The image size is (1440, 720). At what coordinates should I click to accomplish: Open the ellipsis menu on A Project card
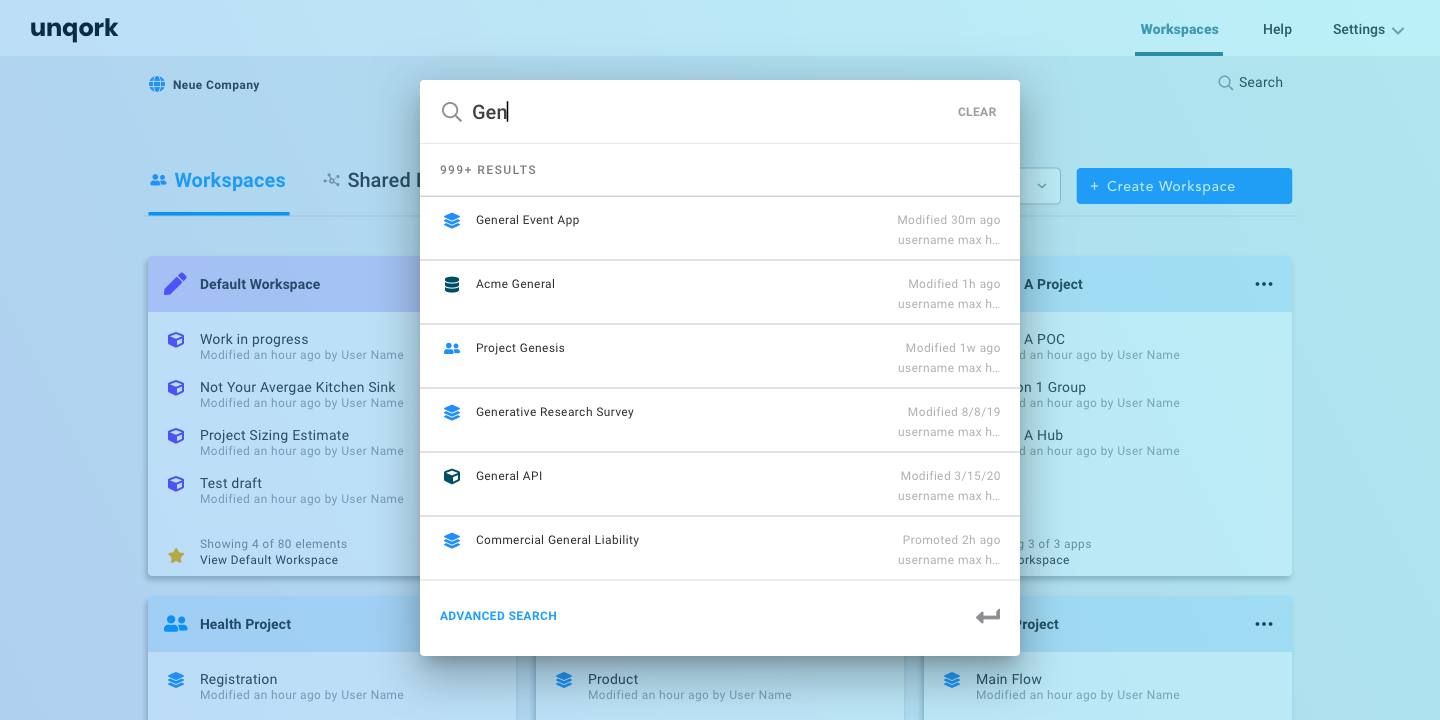1263,283
